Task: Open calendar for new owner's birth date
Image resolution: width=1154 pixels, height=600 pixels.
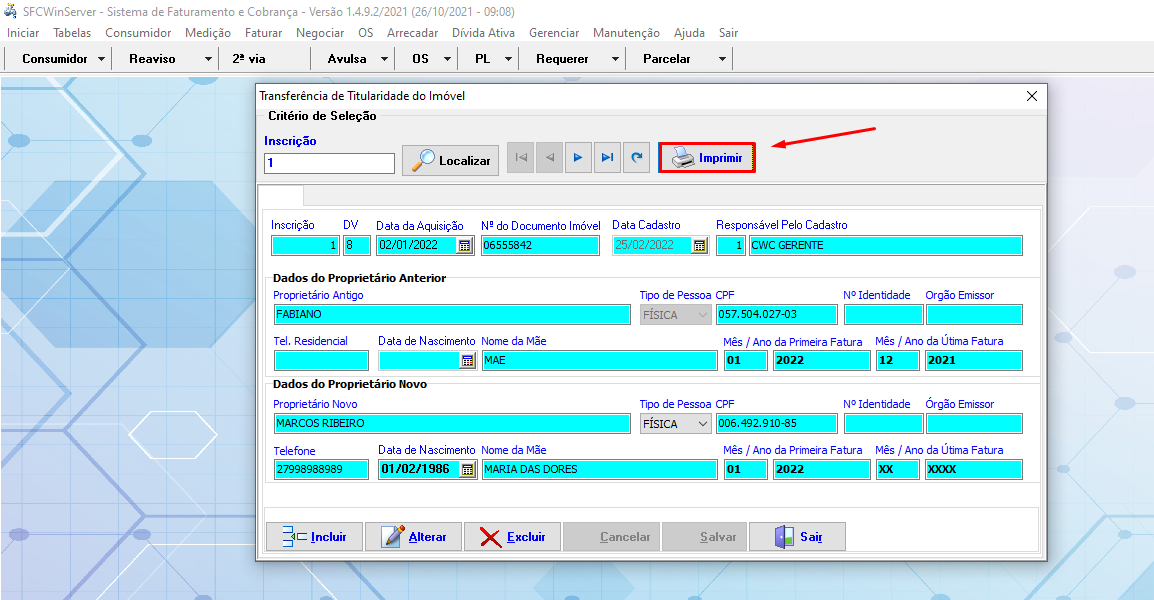Action: pyautogui.click(x=467, y=469)
